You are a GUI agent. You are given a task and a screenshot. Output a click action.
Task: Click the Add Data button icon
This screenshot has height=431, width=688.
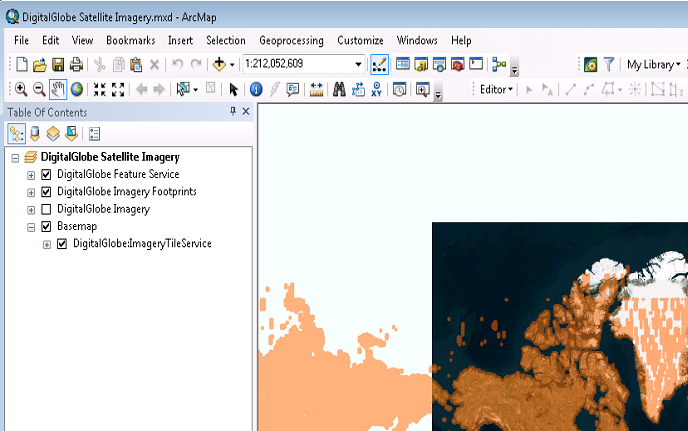pyautogui.click(x=220, y=64)
